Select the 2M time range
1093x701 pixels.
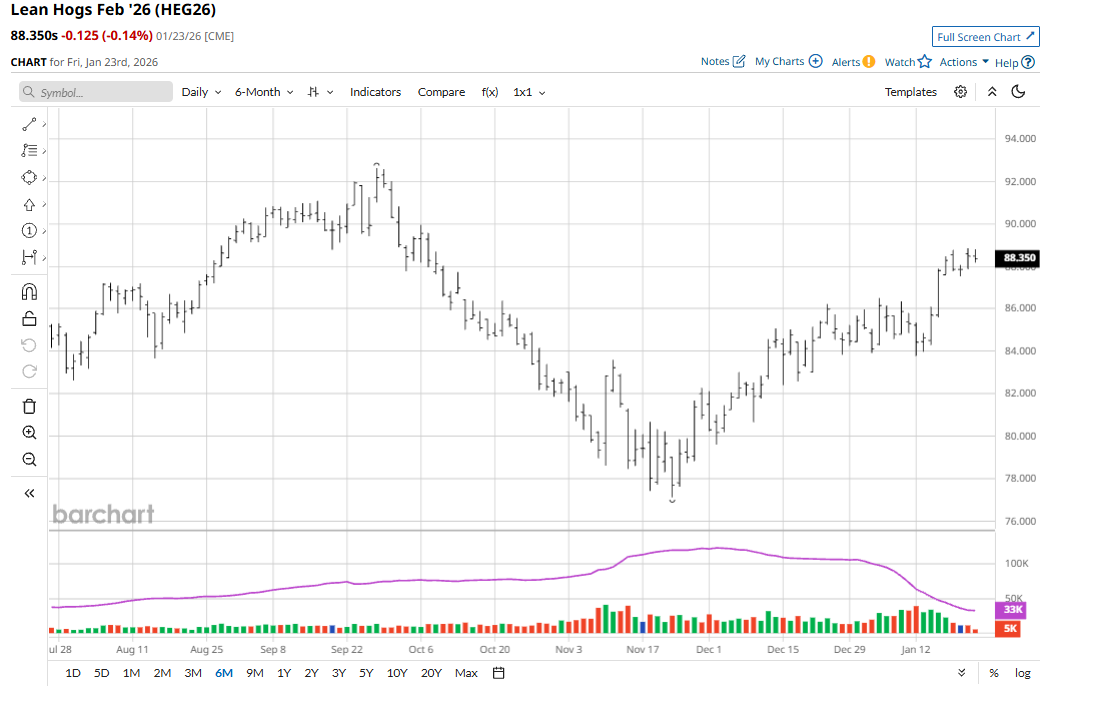[x=162, y=673]
